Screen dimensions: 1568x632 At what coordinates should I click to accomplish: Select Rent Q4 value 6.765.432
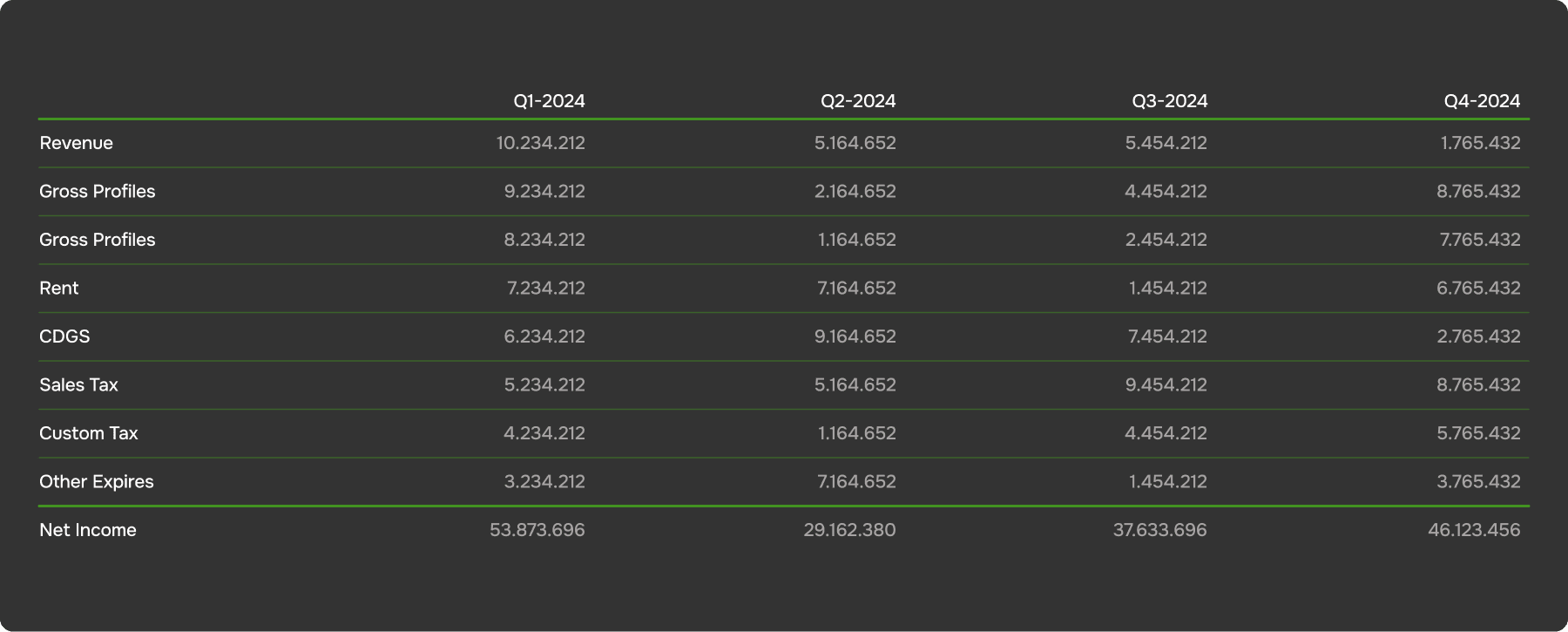click(x=1478, y=288)
